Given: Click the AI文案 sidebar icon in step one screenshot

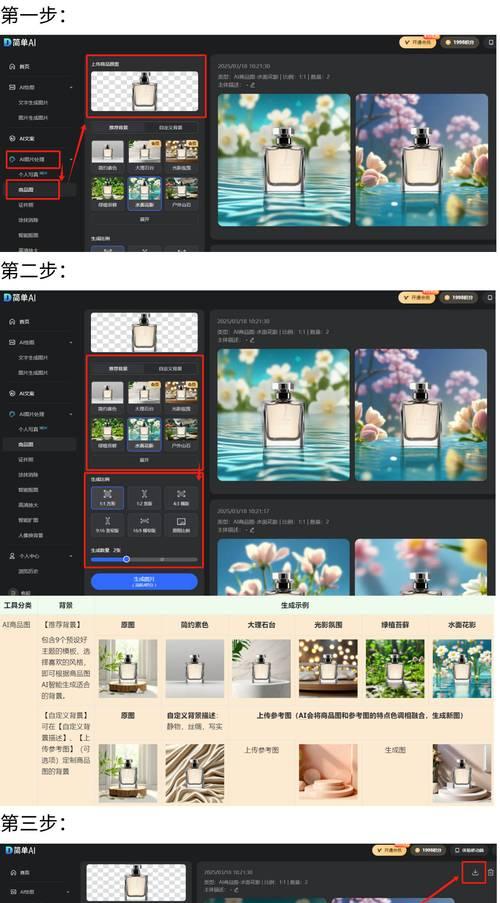Looking at the screenshot, I should click(12, 138).
